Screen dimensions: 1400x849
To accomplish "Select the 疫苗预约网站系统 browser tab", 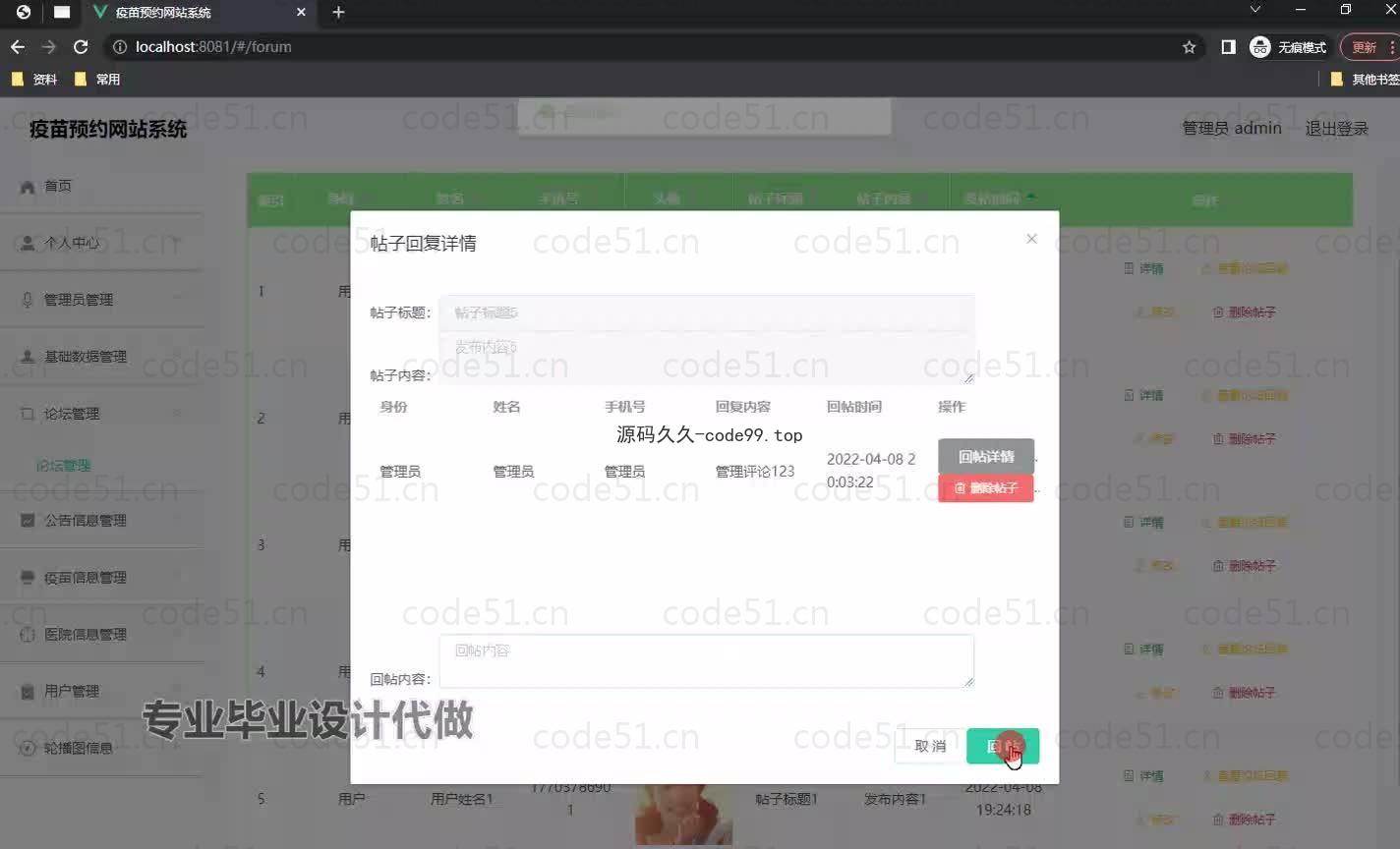I will pyautogui.click(x=201, y=13).
